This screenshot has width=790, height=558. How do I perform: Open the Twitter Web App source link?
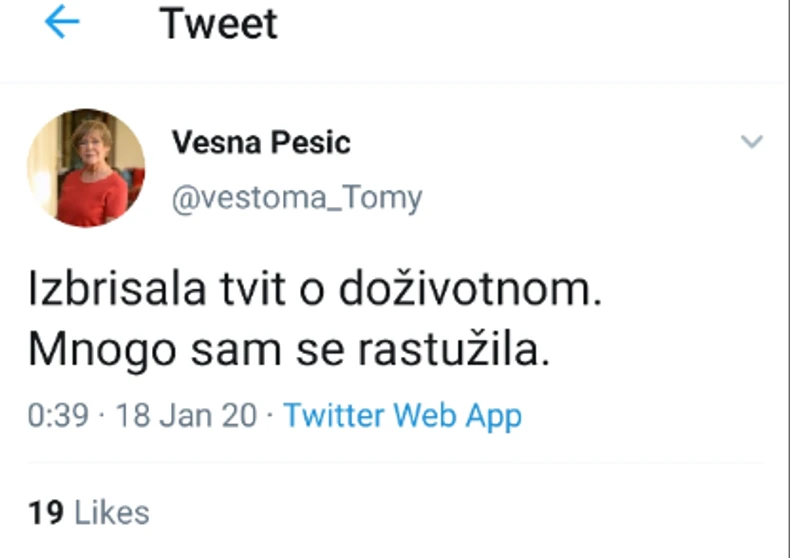pos(402,415)
